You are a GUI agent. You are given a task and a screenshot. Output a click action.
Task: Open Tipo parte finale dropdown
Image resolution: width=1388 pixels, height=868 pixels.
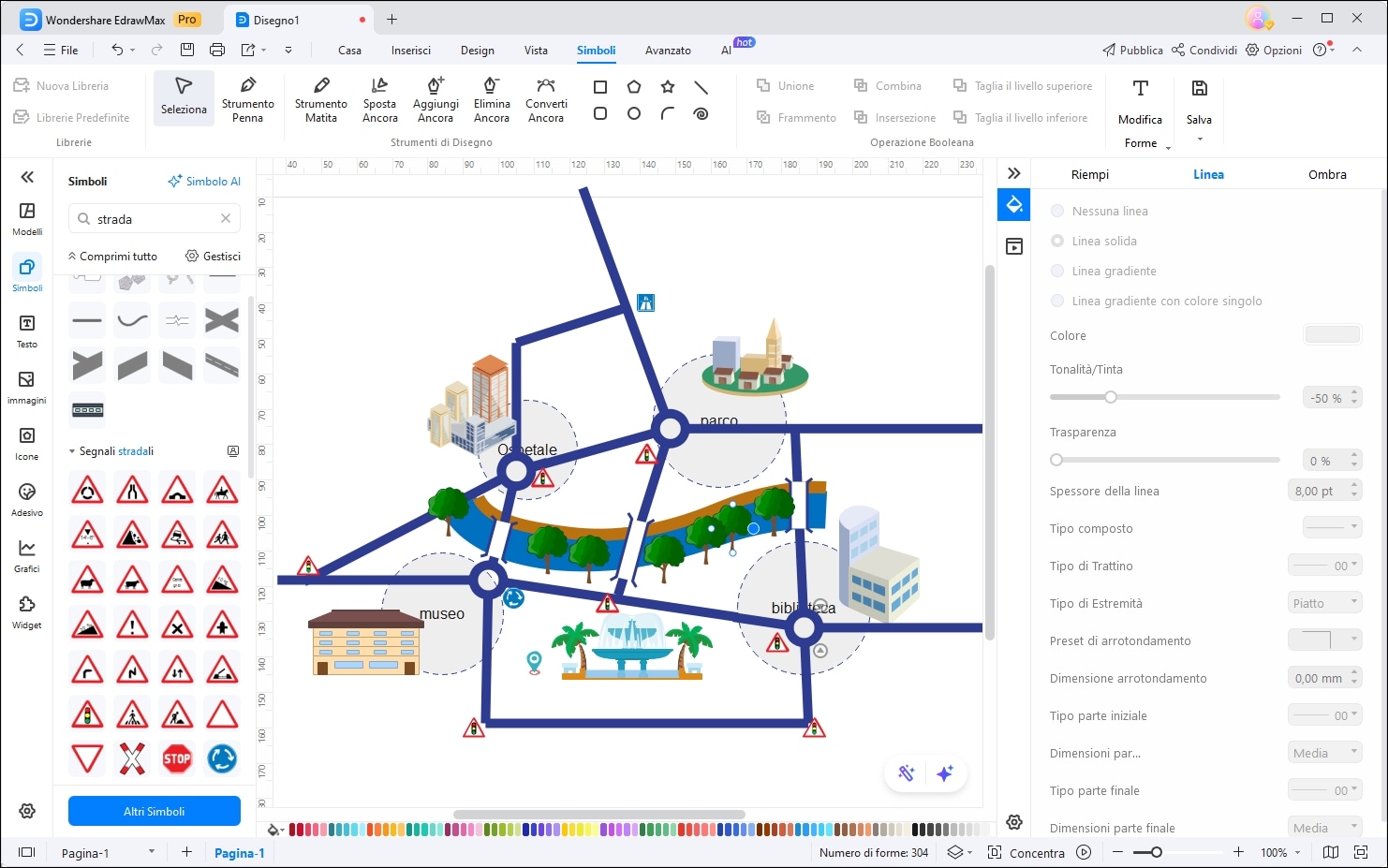coord(1324,790)
